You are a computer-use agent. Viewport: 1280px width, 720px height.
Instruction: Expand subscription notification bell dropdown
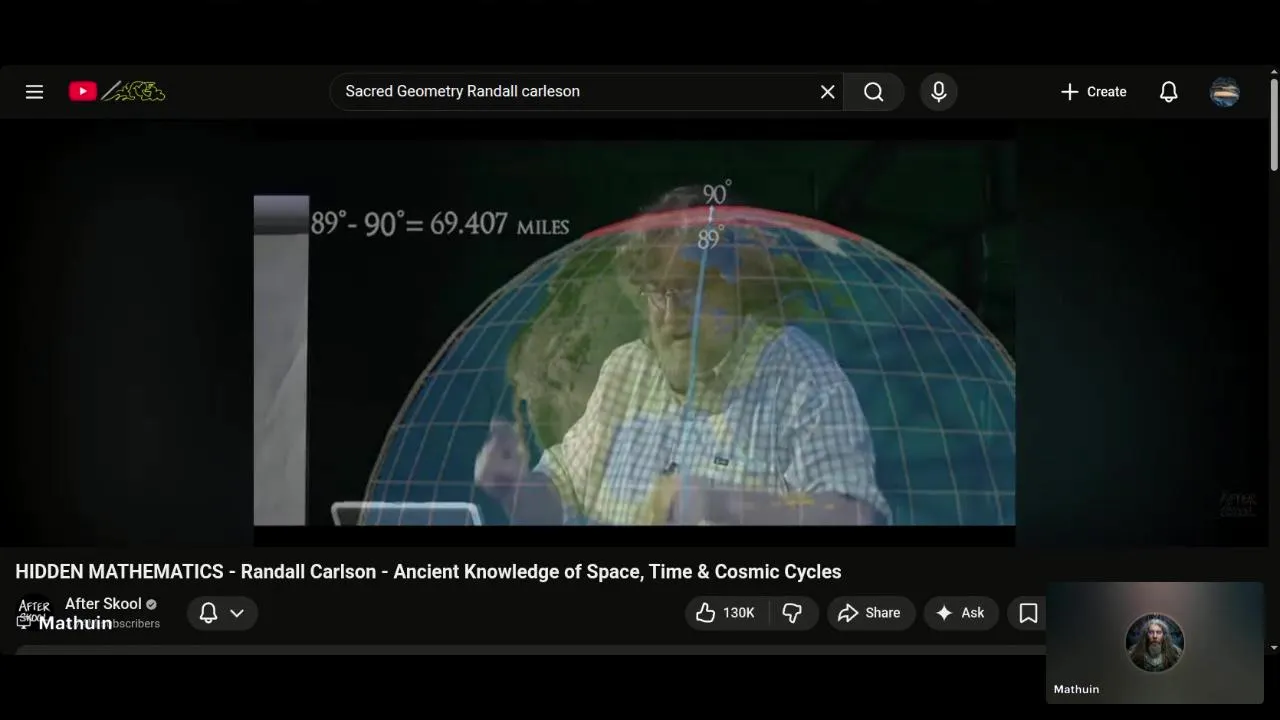pos(222,613)
